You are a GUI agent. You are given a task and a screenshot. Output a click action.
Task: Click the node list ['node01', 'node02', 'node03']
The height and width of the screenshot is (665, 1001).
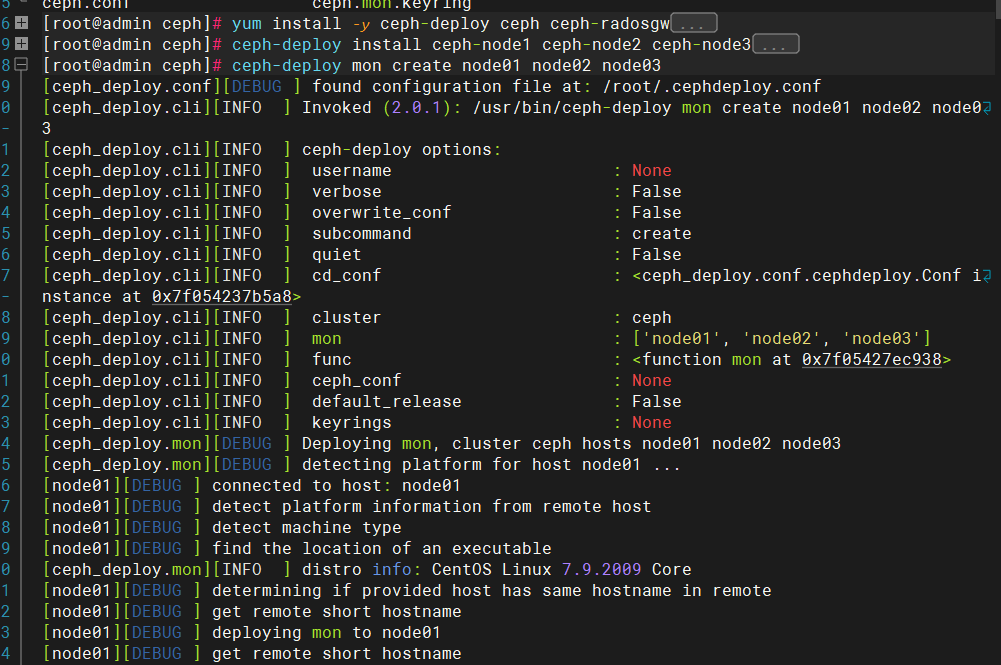point(781,340)
